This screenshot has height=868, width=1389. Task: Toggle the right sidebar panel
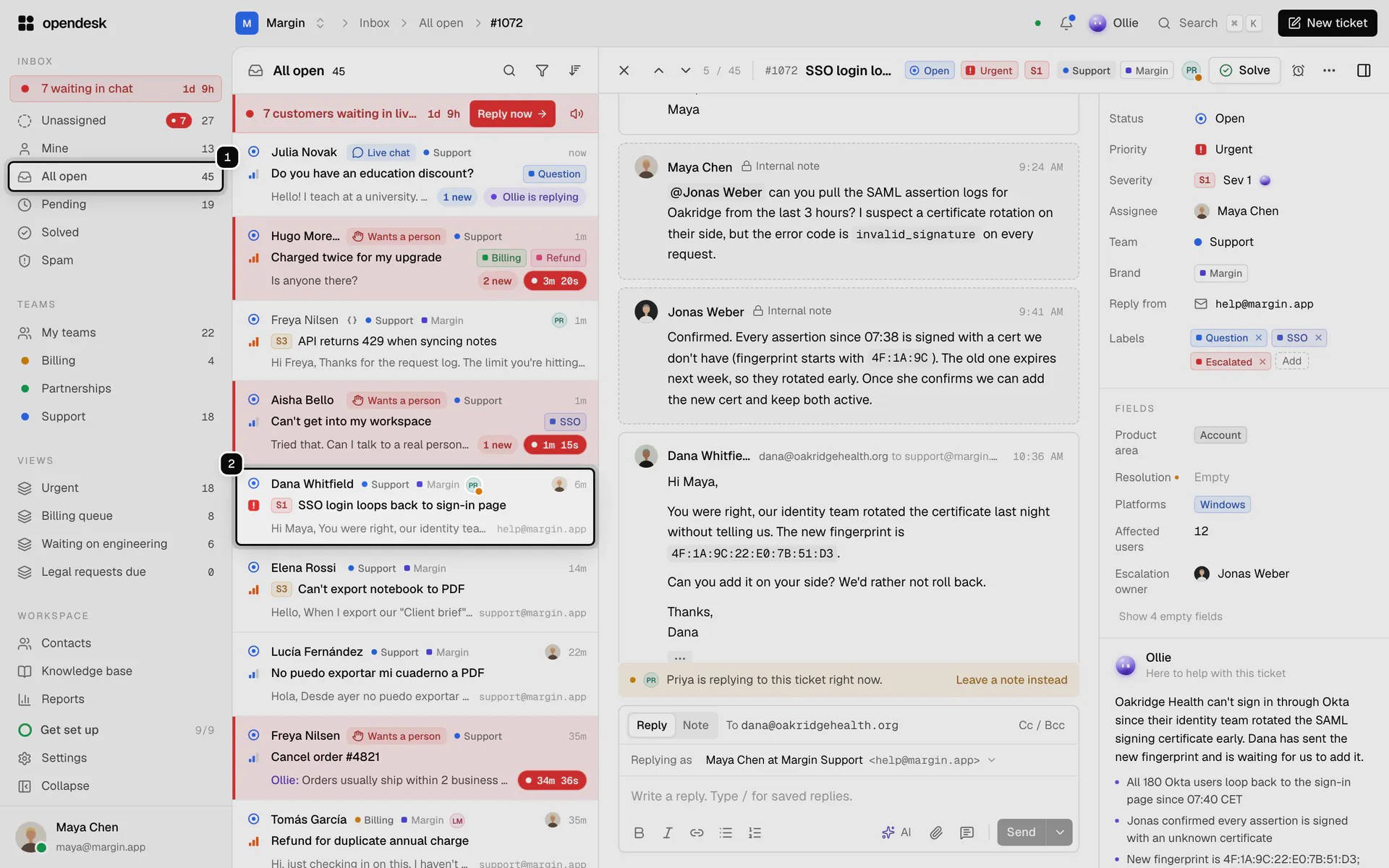click(x=1364, y=71)
